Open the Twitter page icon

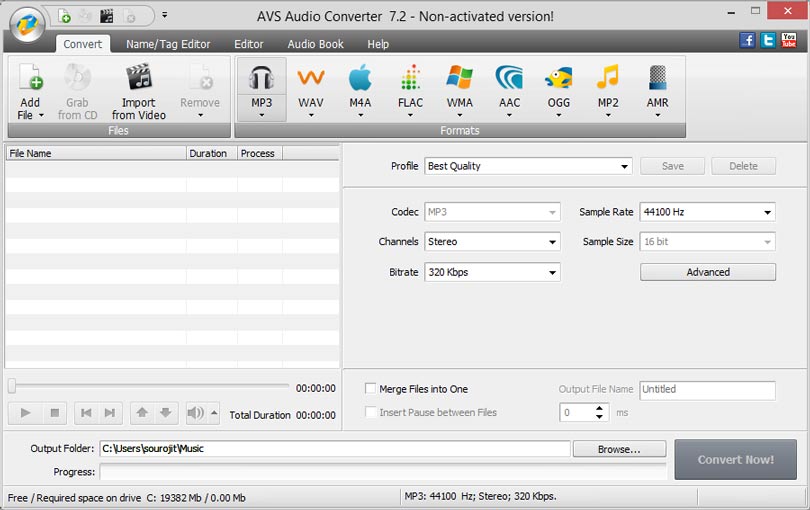[x=768, y=40]
